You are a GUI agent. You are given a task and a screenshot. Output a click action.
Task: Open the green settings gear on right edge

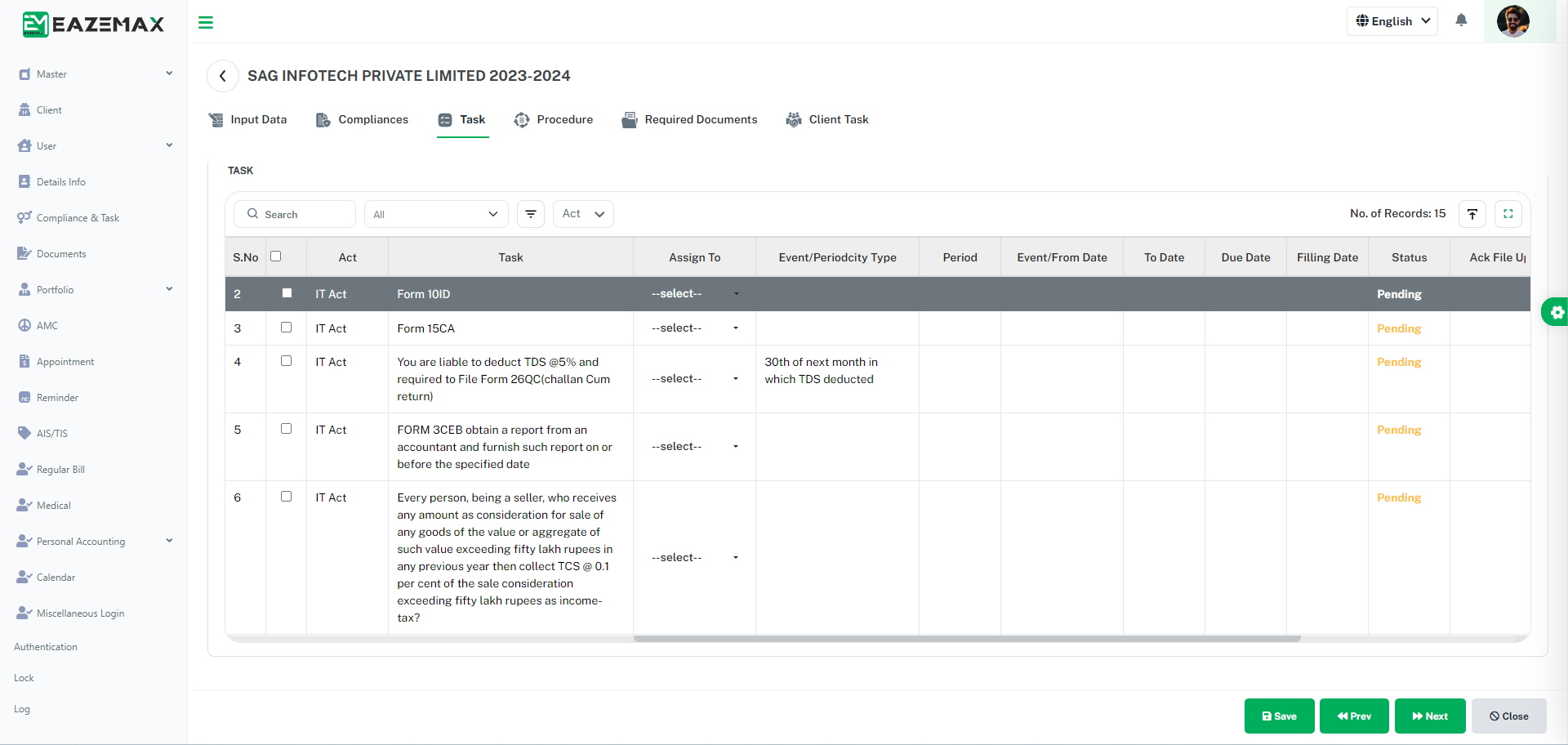[1557, 312]
